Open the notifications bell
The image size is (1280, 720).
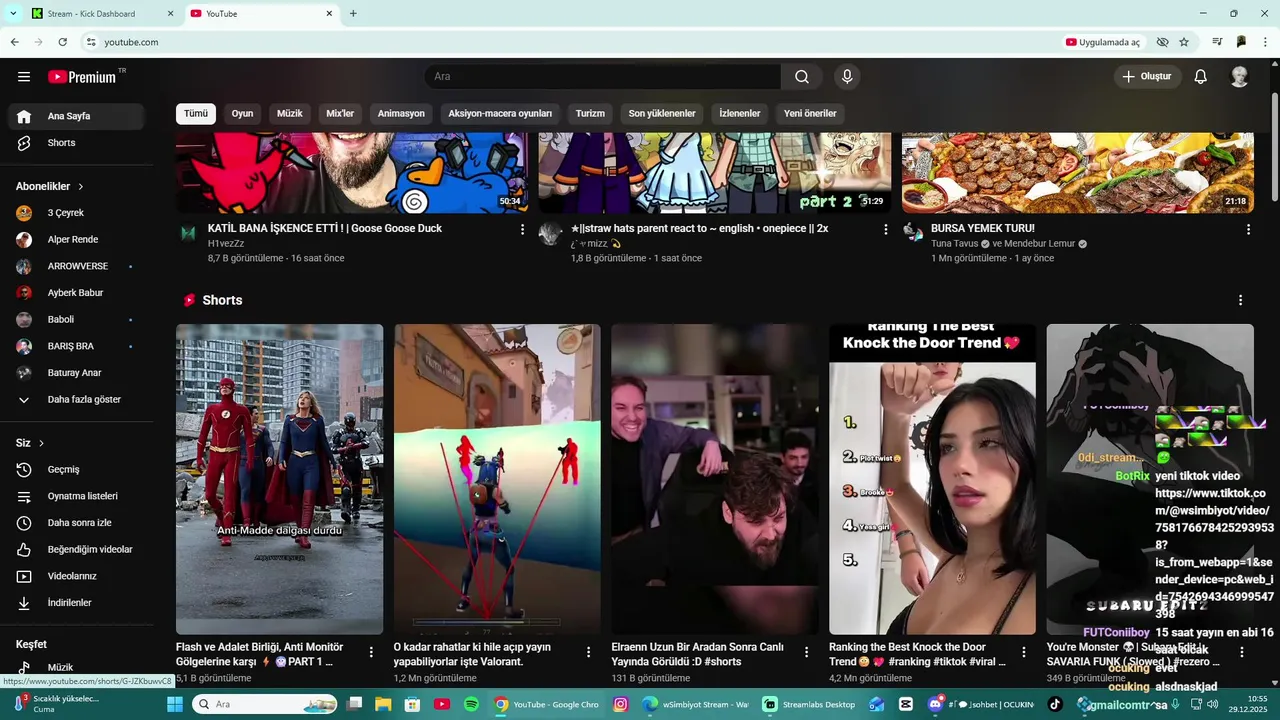click(x=1201, y=77)
